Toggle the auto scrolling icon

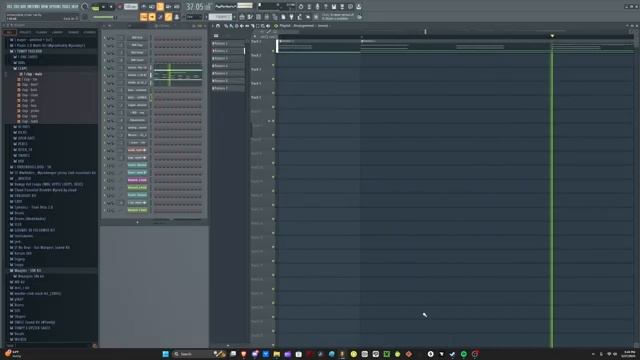coord(152,17)
